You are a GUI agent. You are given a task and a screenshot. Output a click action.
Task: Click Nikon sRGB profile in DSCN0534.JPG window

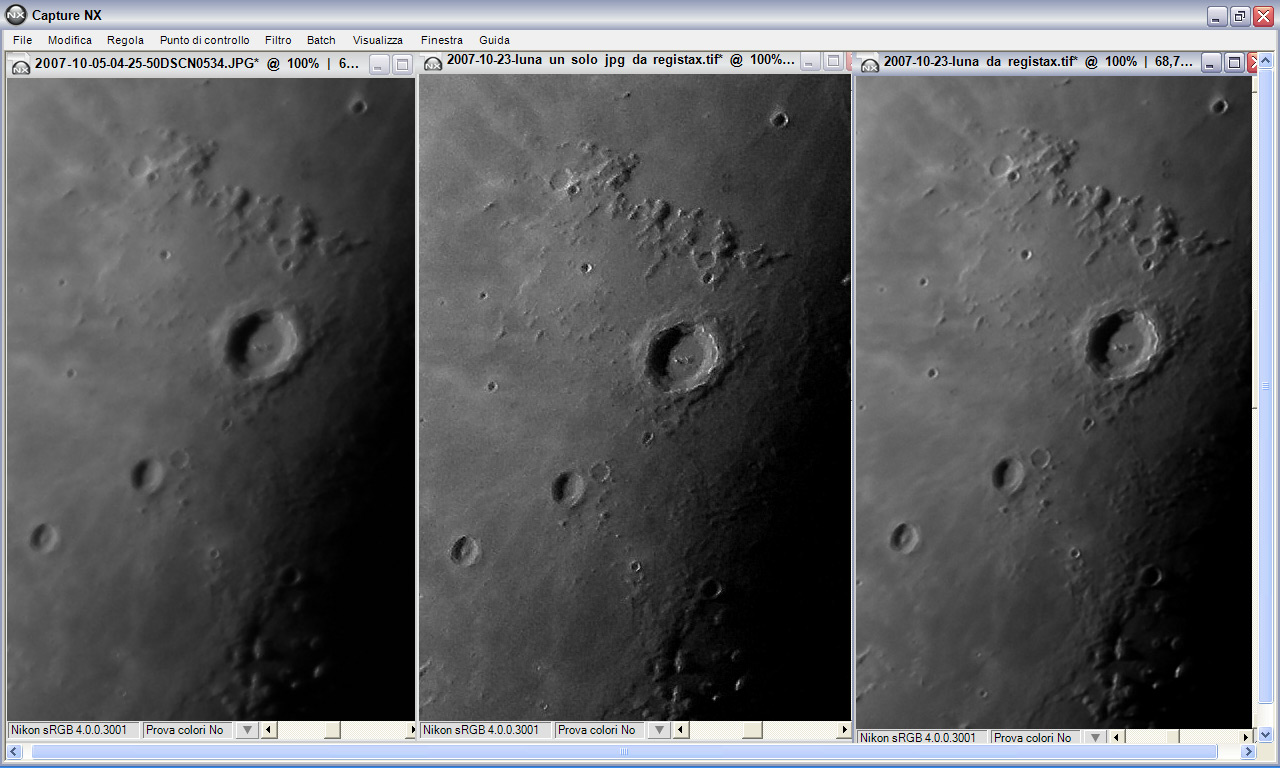(x=74, y=730)
